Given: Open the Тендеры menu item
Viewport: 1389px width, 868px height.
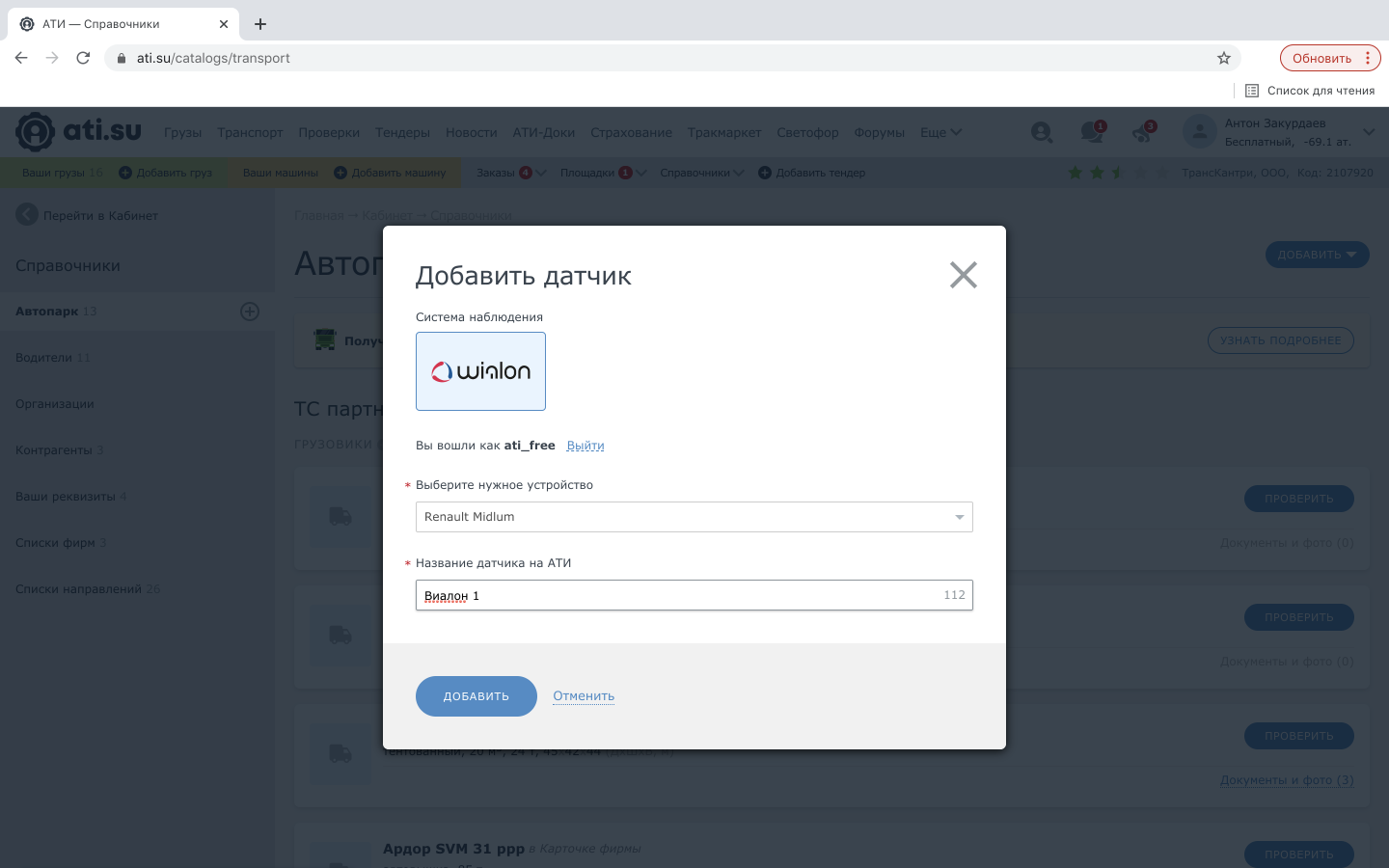Looking at the screenshot, I should tap(402, 133).
